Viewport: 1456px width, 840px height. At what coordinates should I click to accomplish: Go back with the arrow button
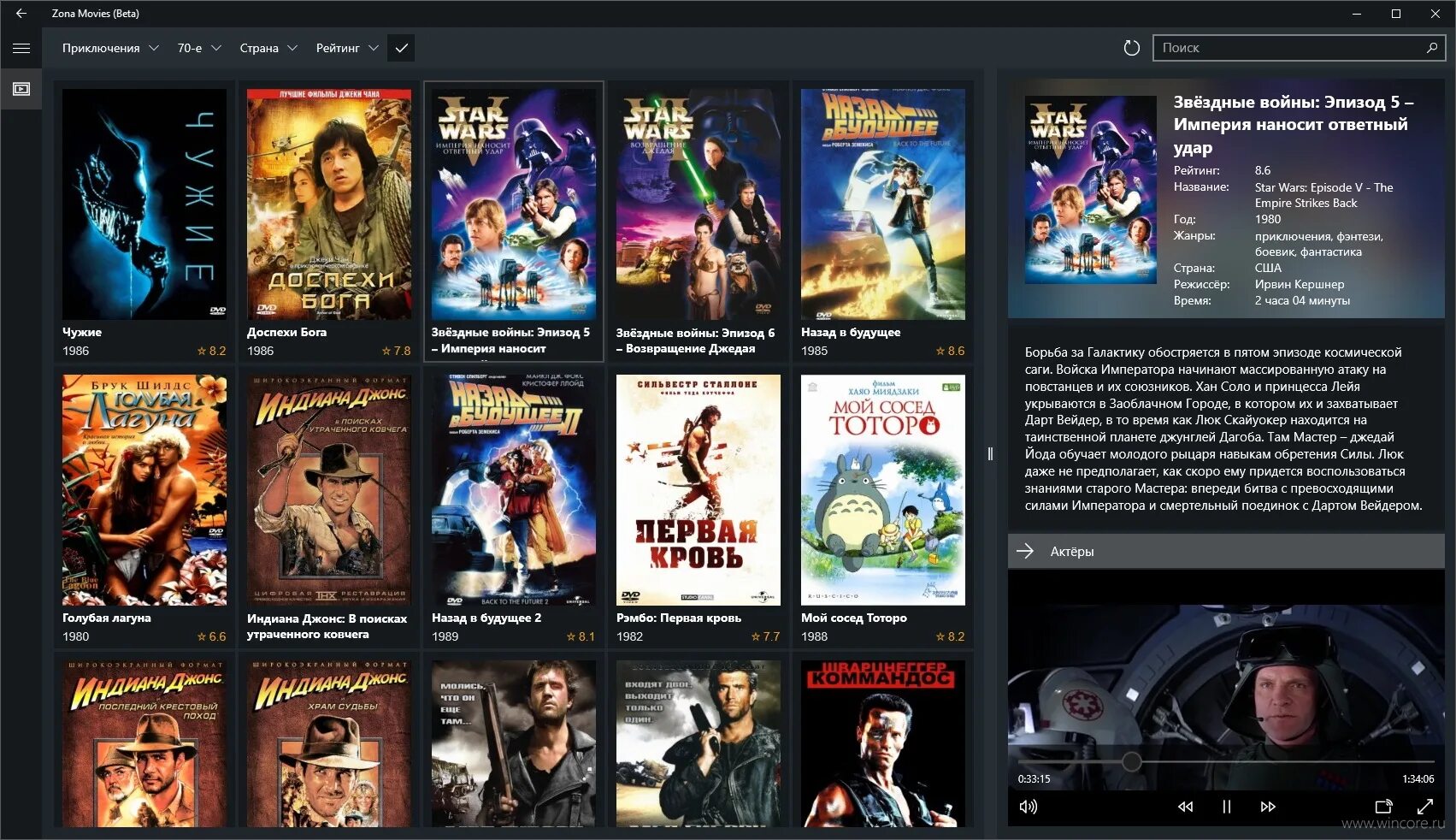click(x=21, y=13)
